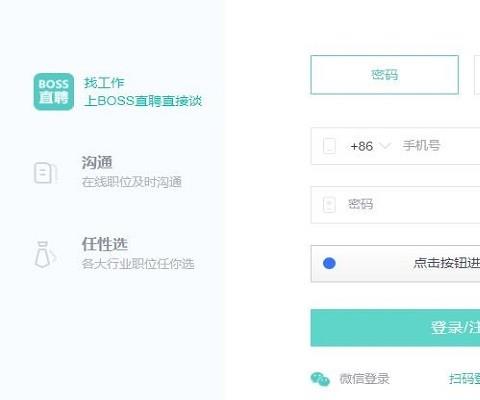Click the green WeChat icon
This screenshot has height=400, width=480.
[x=320, y=379]
